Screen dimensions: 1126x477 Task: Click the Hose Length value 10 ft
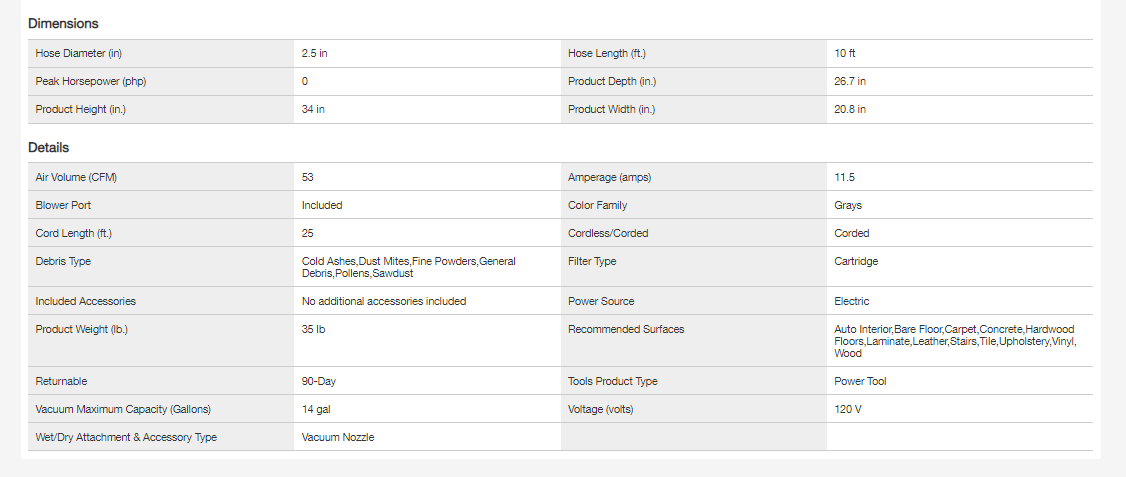(x=845, y=53)
